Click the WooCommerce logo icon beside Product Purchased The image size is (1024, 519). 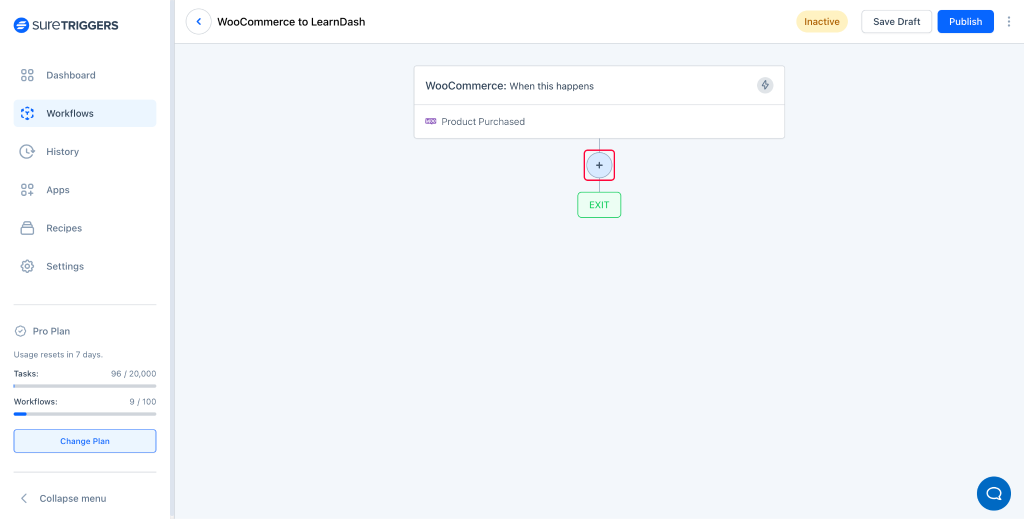pyautogui.click(x=430, y=121)
